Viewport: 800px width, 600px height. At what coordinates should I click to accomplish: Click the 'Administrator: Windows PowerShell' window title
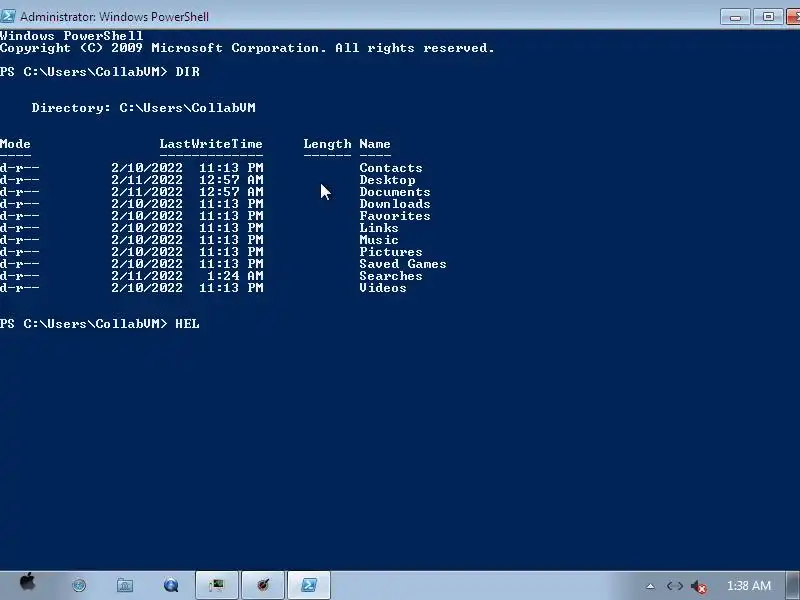[114, 16]
